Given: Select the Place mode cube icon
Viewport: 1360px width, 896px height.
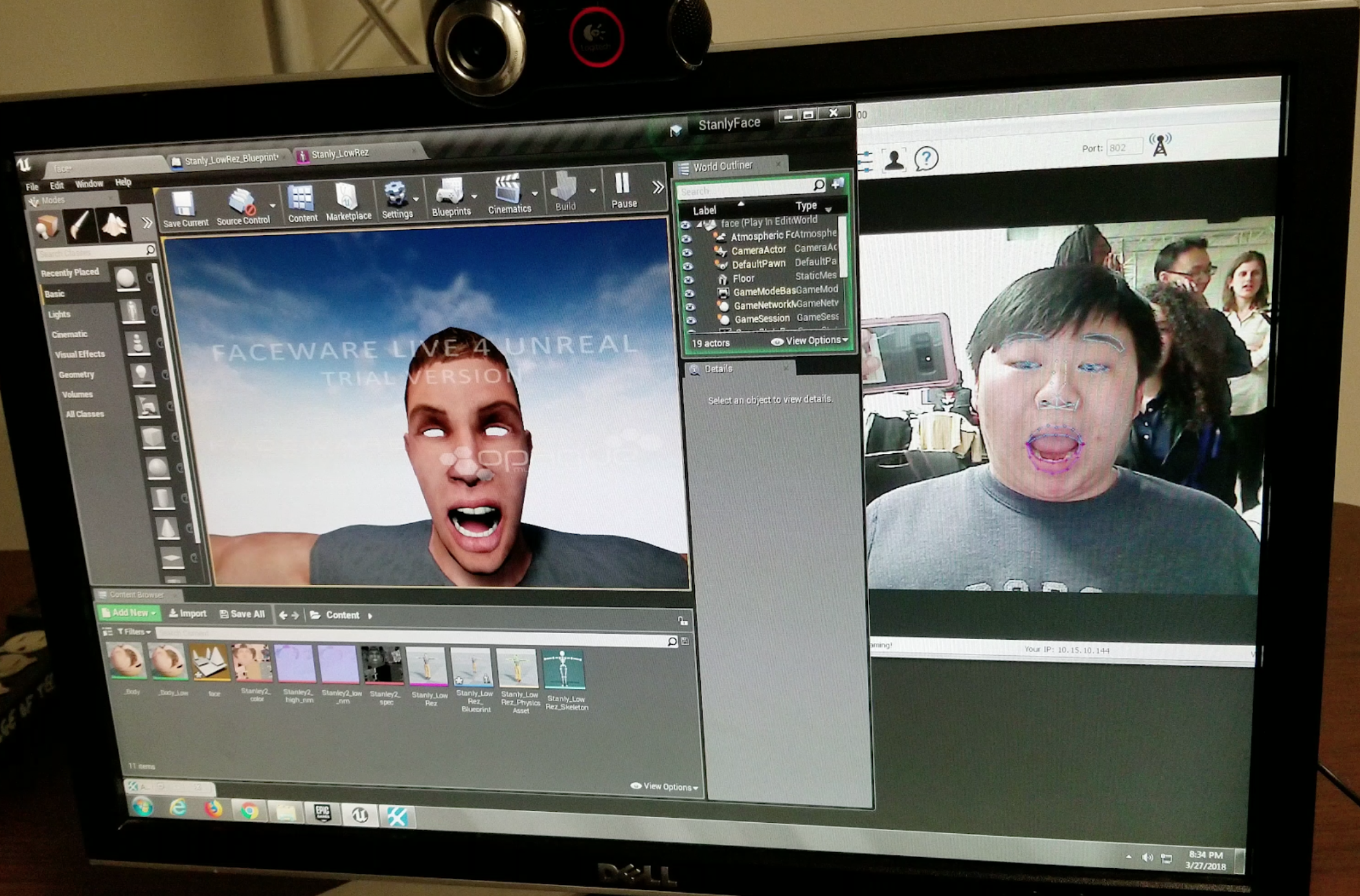Looking at the screenshot, I should pos(47,227).
